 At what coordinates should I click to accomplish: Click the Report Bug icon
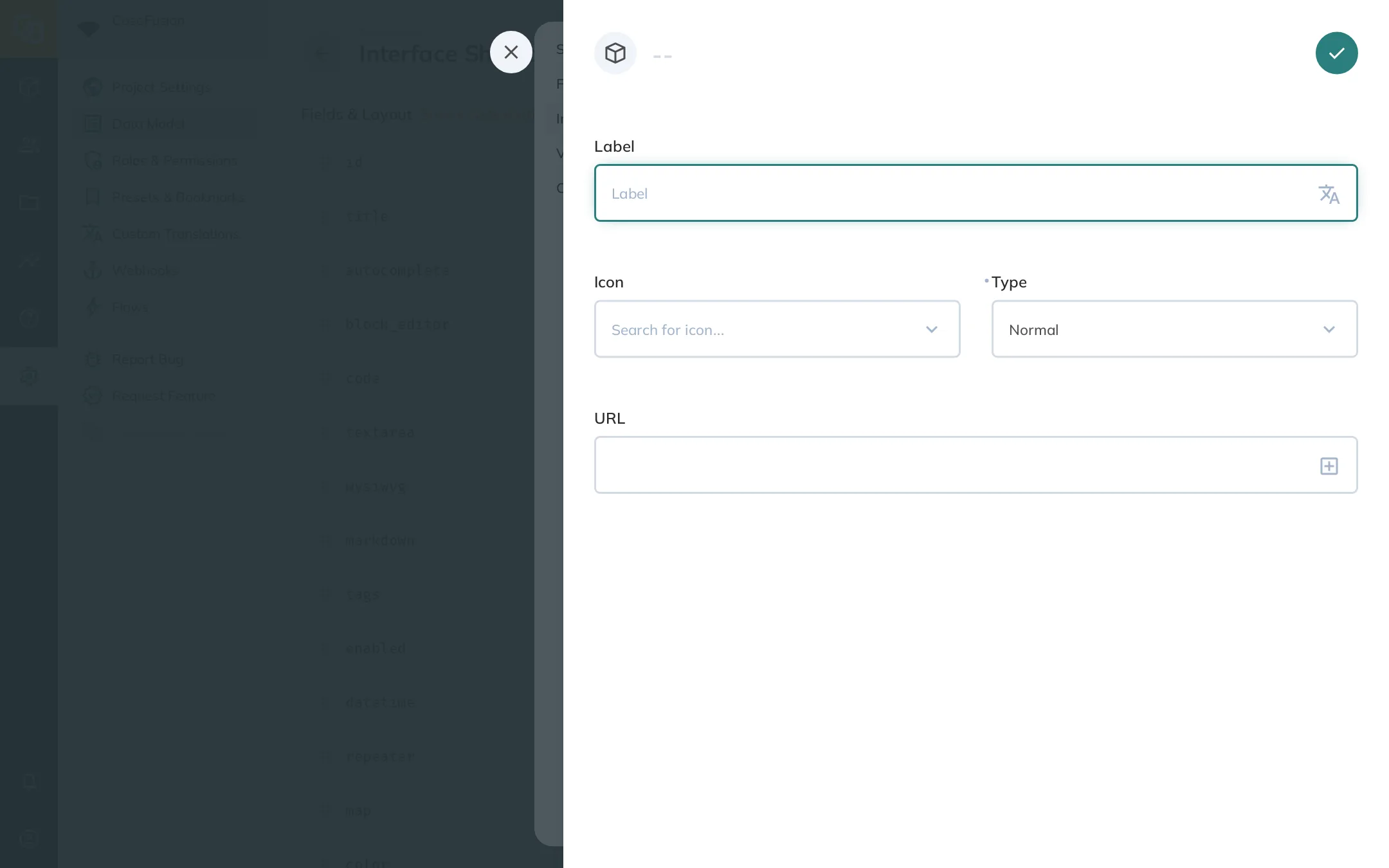[93, 359]
